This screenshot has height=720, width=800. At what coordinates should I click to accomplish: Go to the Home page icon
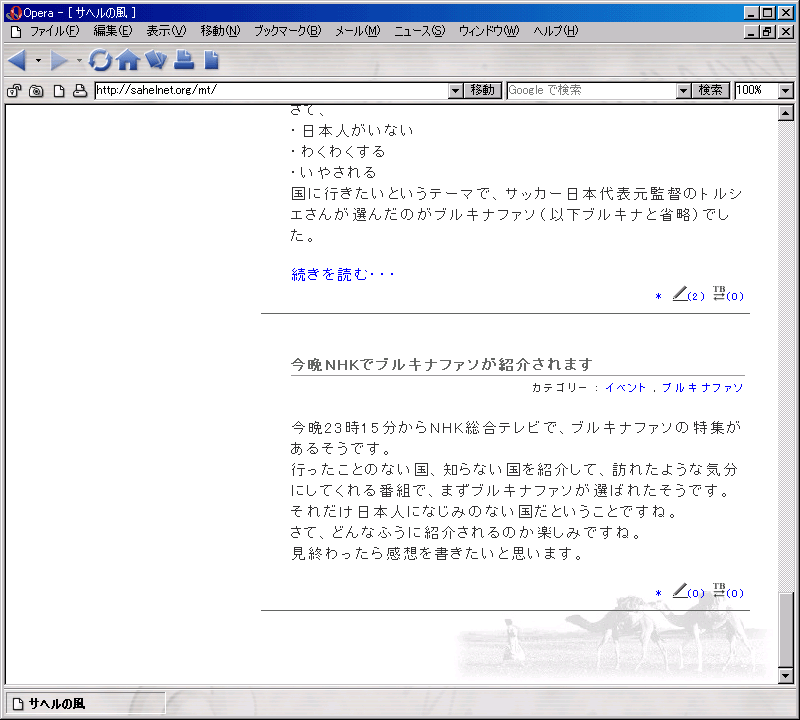128,60
